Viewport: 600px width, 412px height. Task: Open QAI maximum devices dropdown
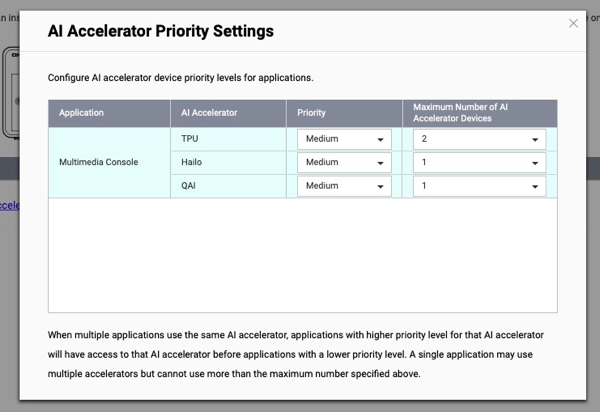(479, 186)
